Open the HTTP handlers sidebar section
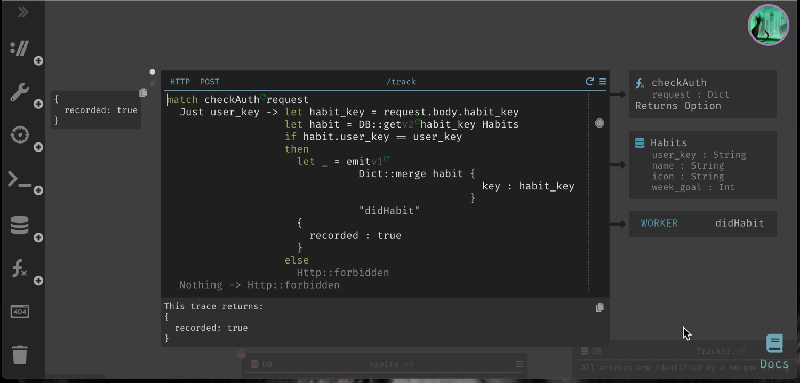The image size is (800, 383). click(x=19, y=49)
